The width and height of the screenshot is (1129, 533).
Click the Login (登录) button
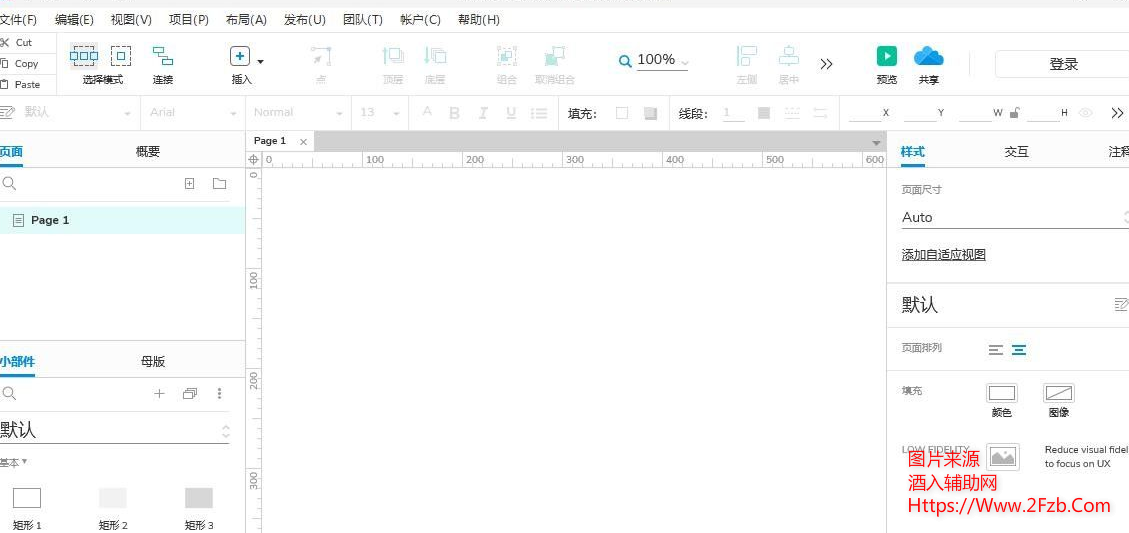(1063, 64)
